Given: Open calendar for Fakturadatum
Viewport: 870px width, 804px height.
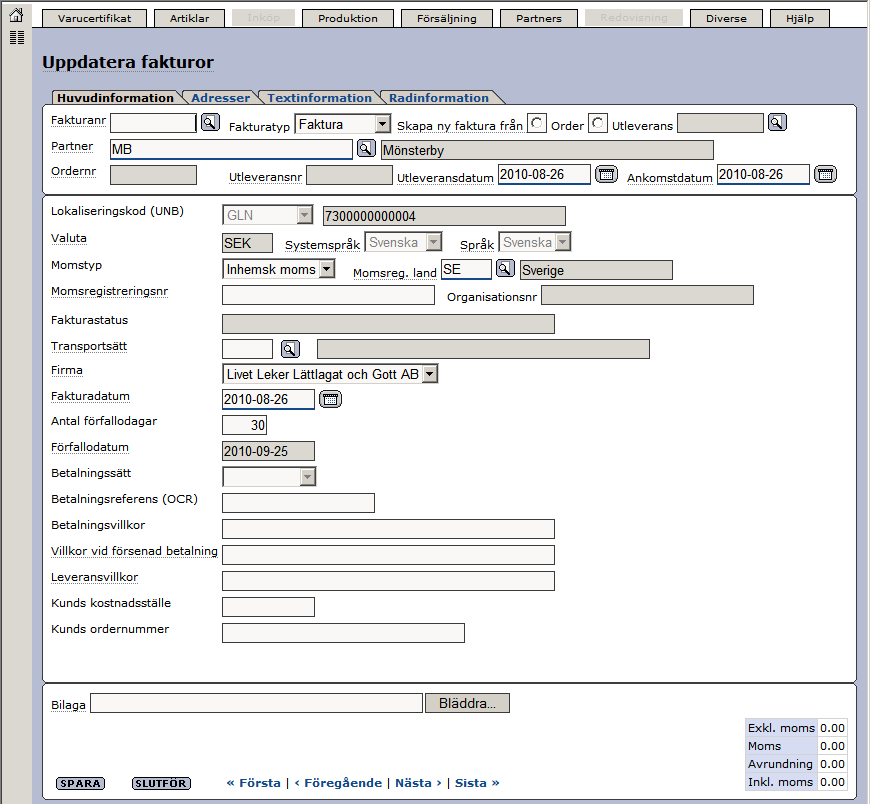Looking at the screenshot, I should tap(331, 399).
